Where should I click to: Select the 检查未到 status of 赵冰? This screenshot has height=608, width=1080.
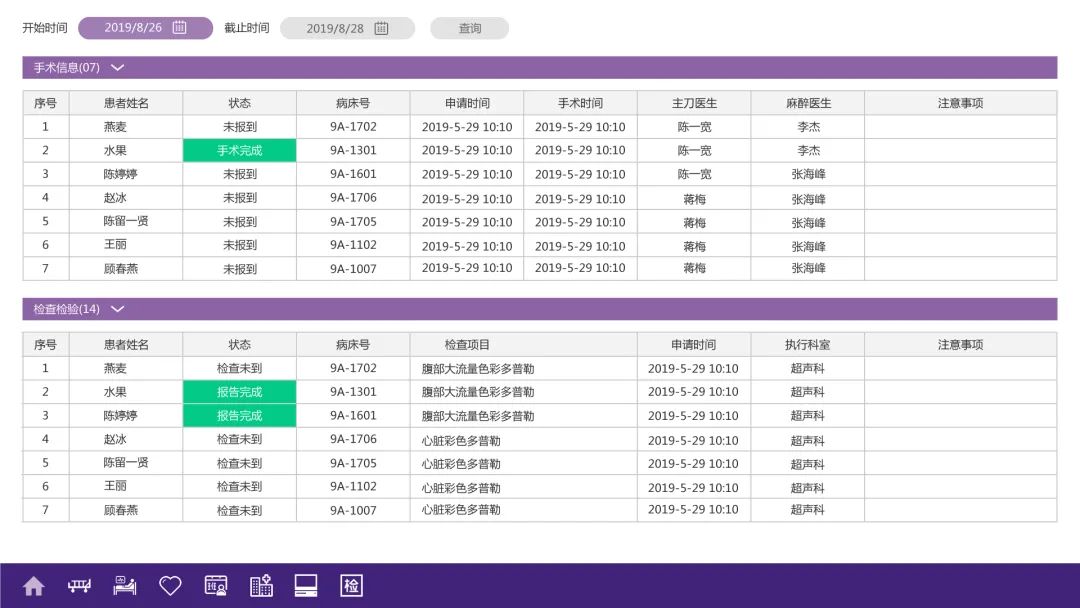coord(239,439)
